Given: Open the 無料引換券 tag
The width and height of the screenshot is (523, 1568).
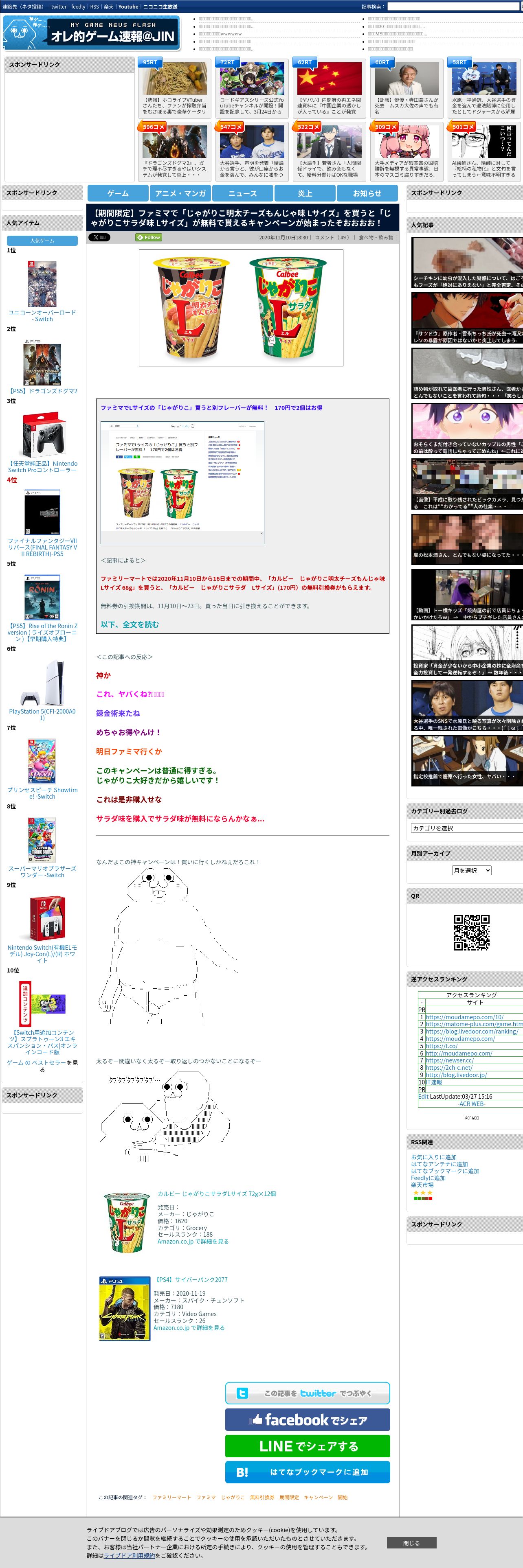Looking at the screenshot, I should point(262,1498).
